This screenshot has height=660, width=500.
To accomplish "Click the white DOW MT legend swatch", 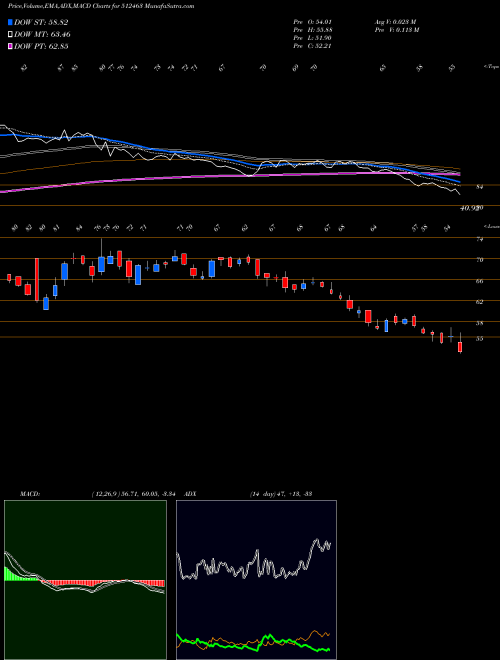I will click(10, 35).
